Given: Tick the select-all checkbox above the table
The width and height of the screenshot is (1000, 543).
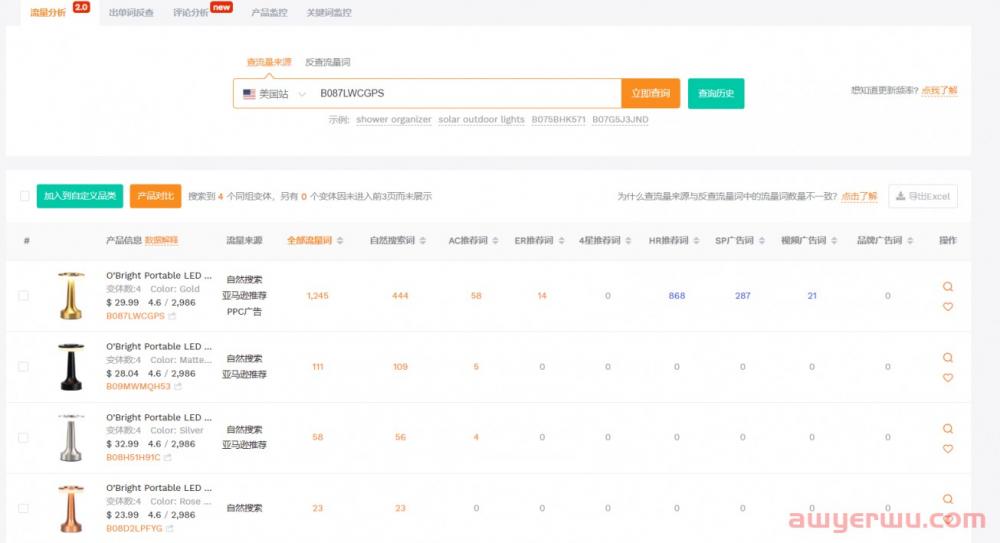Looking at the screenshot, I should click(x=24, y=196).
